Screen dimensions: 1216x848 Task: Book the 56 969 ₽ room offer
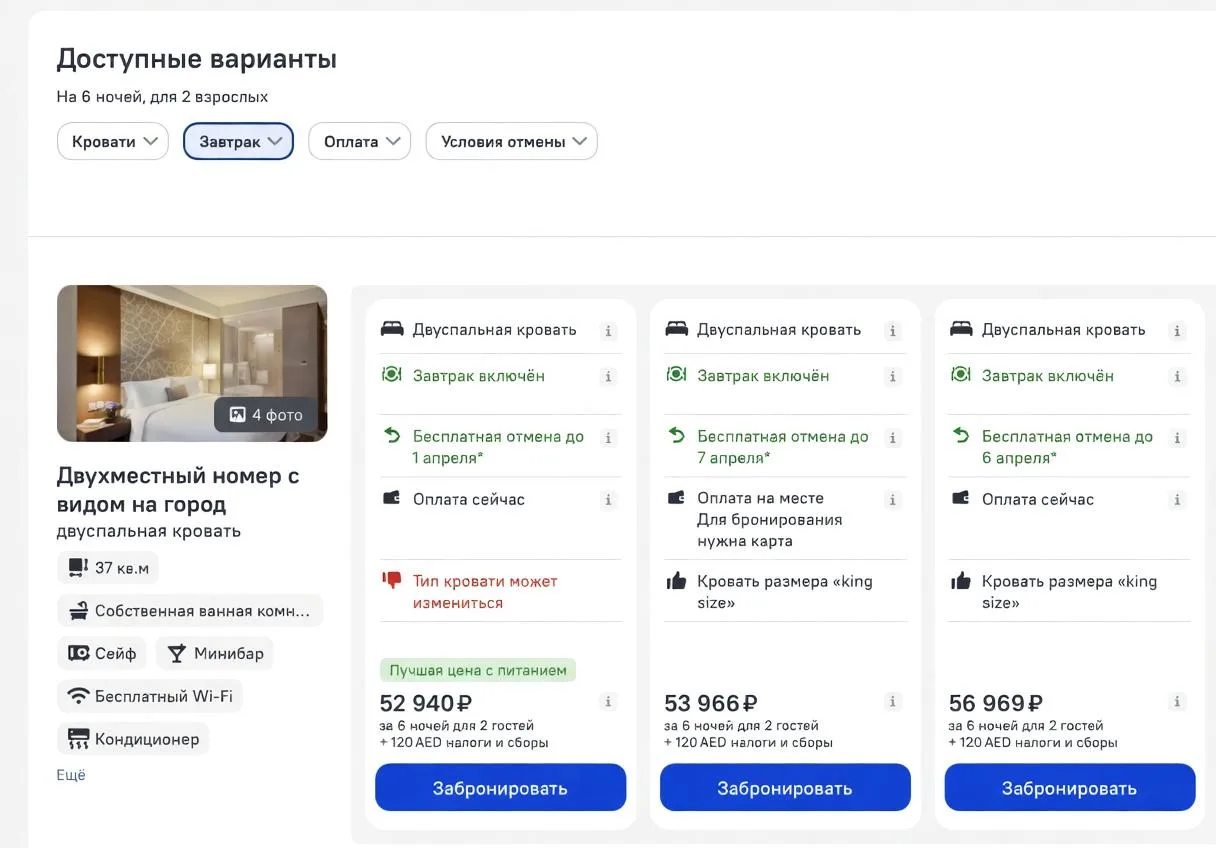point(1069,788)
